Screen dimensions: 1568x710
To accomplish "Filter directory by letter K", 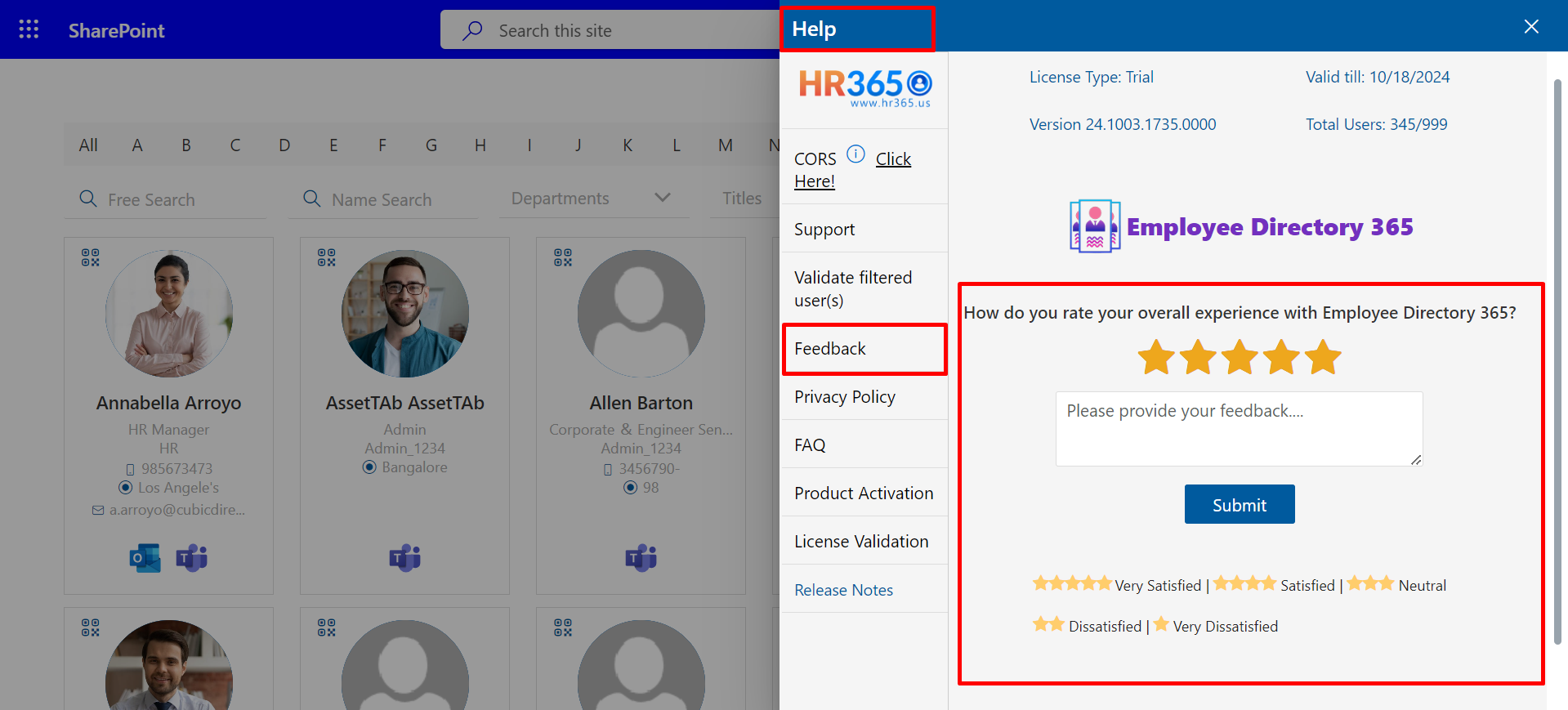I will pyautogui.click(x=628, y=145).
